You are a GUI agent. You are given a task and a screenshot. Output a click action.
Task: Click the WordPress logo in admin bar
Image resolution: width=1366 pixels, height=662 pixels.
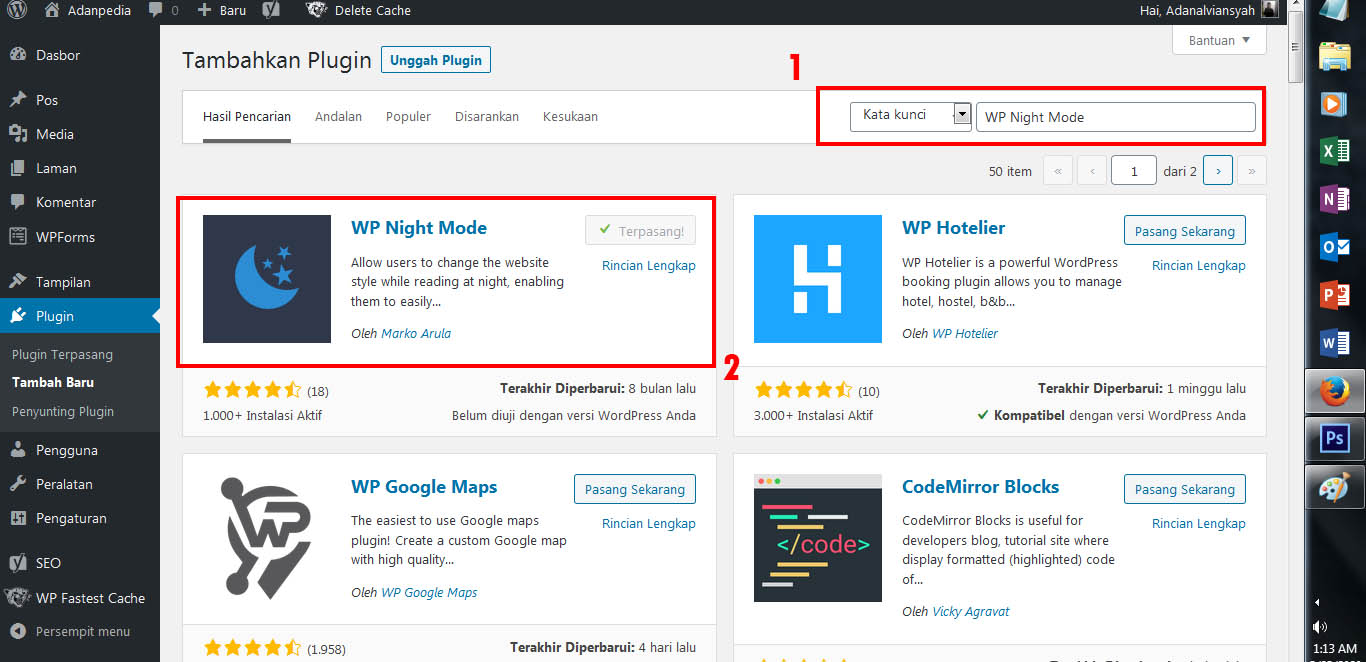coord(17,10)
